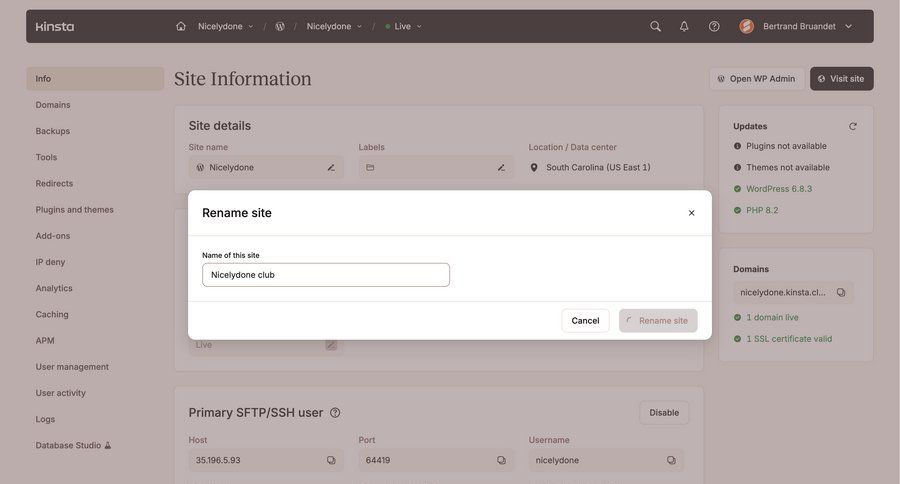Click the Rename site button
900x484 pixels.
[x=658, y=320]
